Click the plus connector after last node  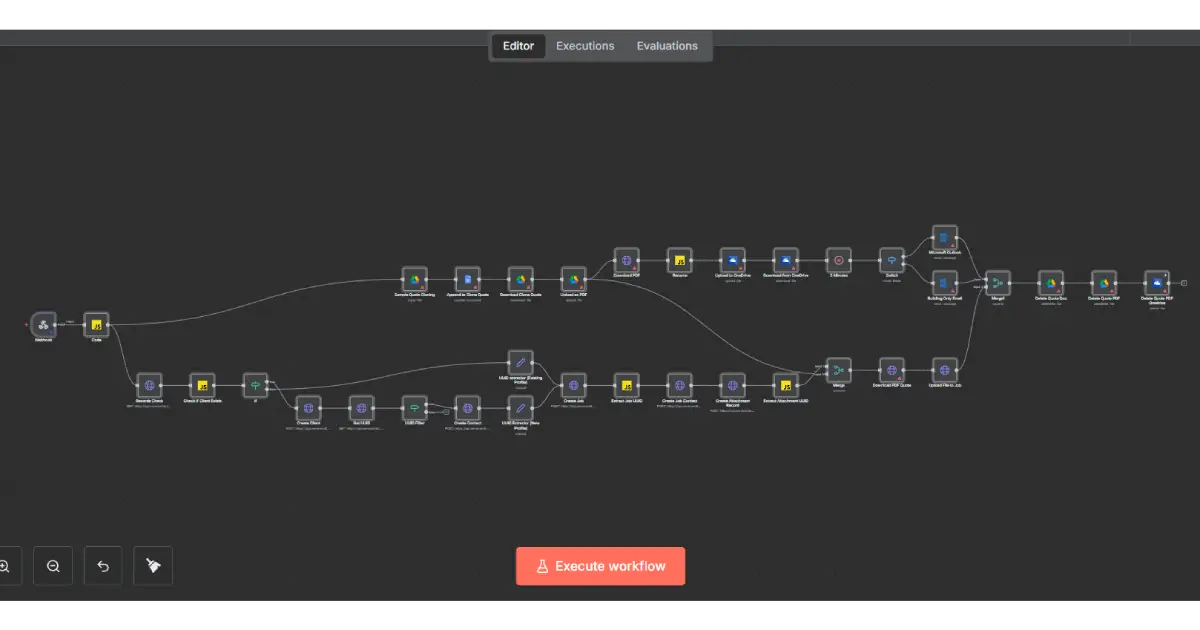tap(1184, 283)
